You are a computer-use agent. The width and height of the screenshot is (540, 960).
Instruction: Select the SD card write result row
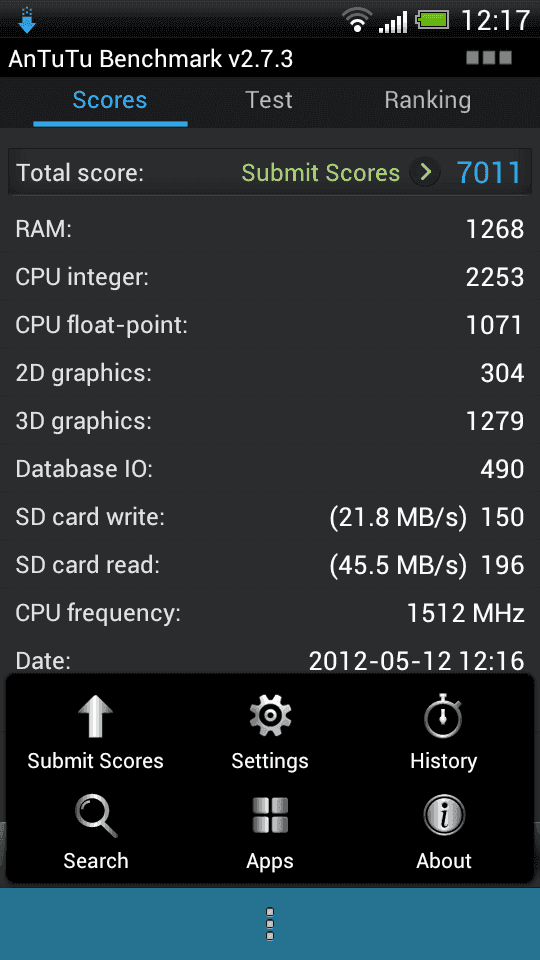270,517
